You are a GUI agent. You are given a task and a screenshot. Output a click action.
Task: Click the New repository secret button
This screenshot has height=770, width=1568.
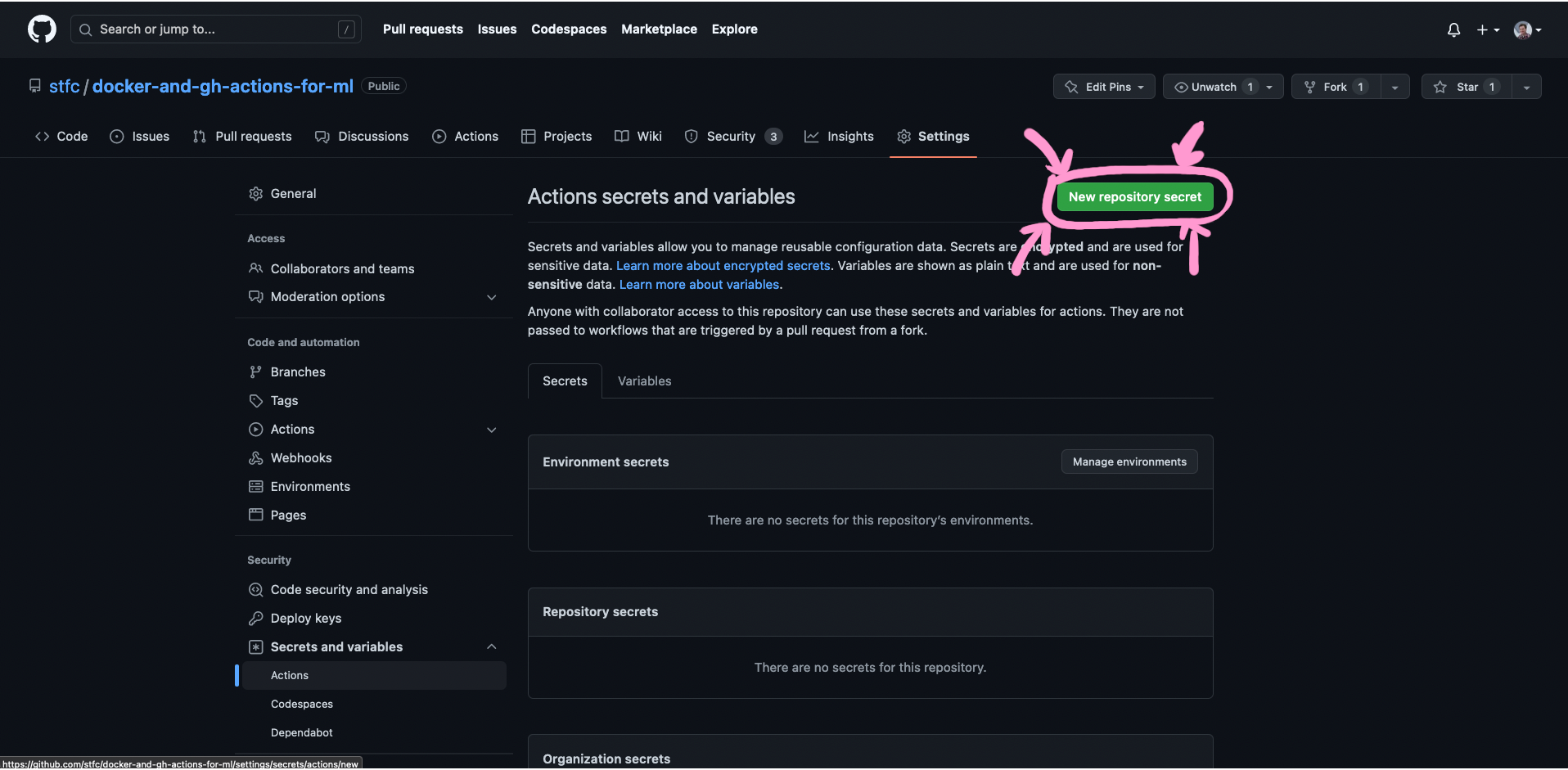pyautogui.click(x=1134, y=196)
